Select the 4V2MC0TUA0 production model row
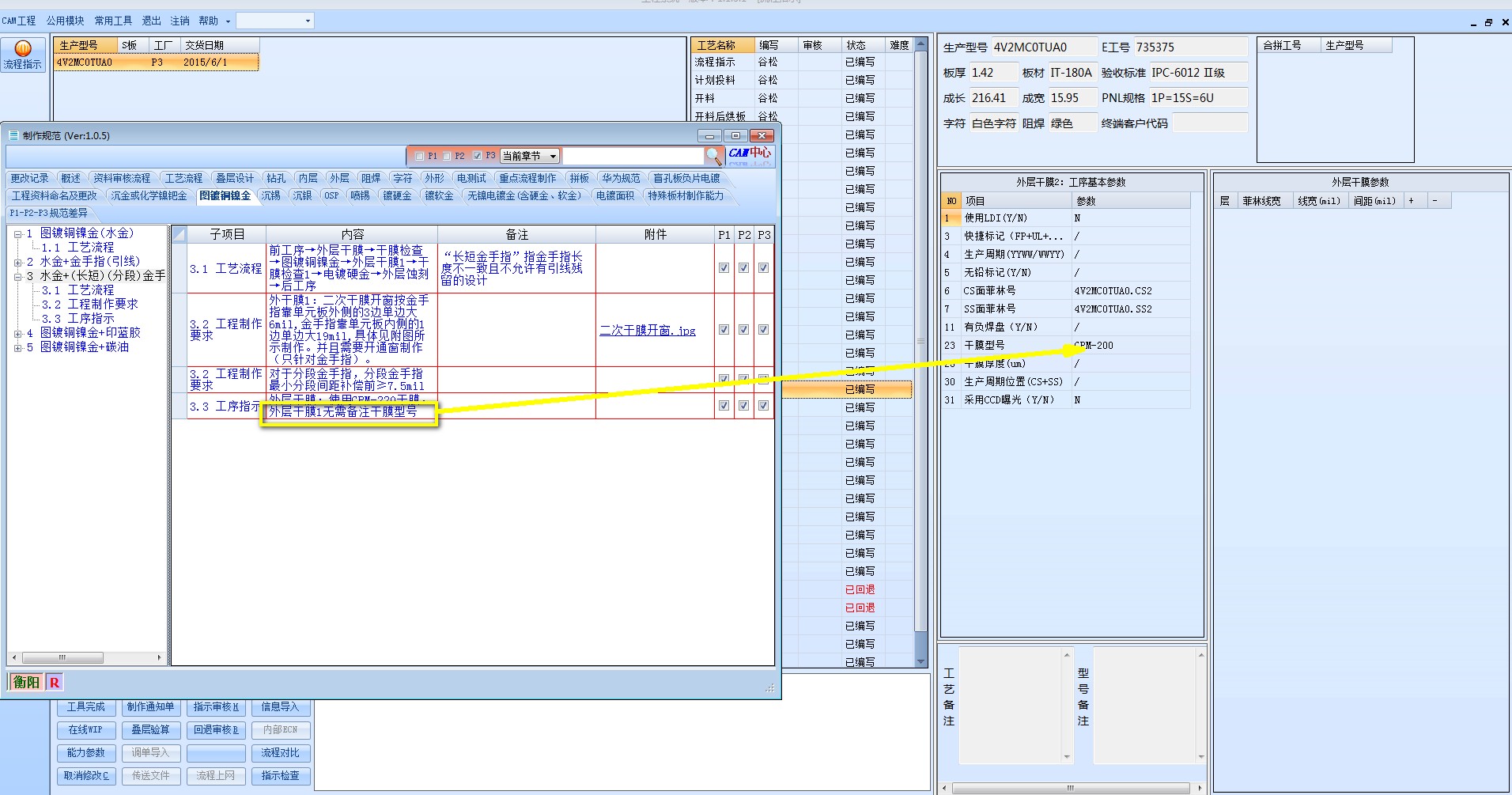The width and height of the screenshot is (1512, 795). pyautogui.click(x=157, y=62)
